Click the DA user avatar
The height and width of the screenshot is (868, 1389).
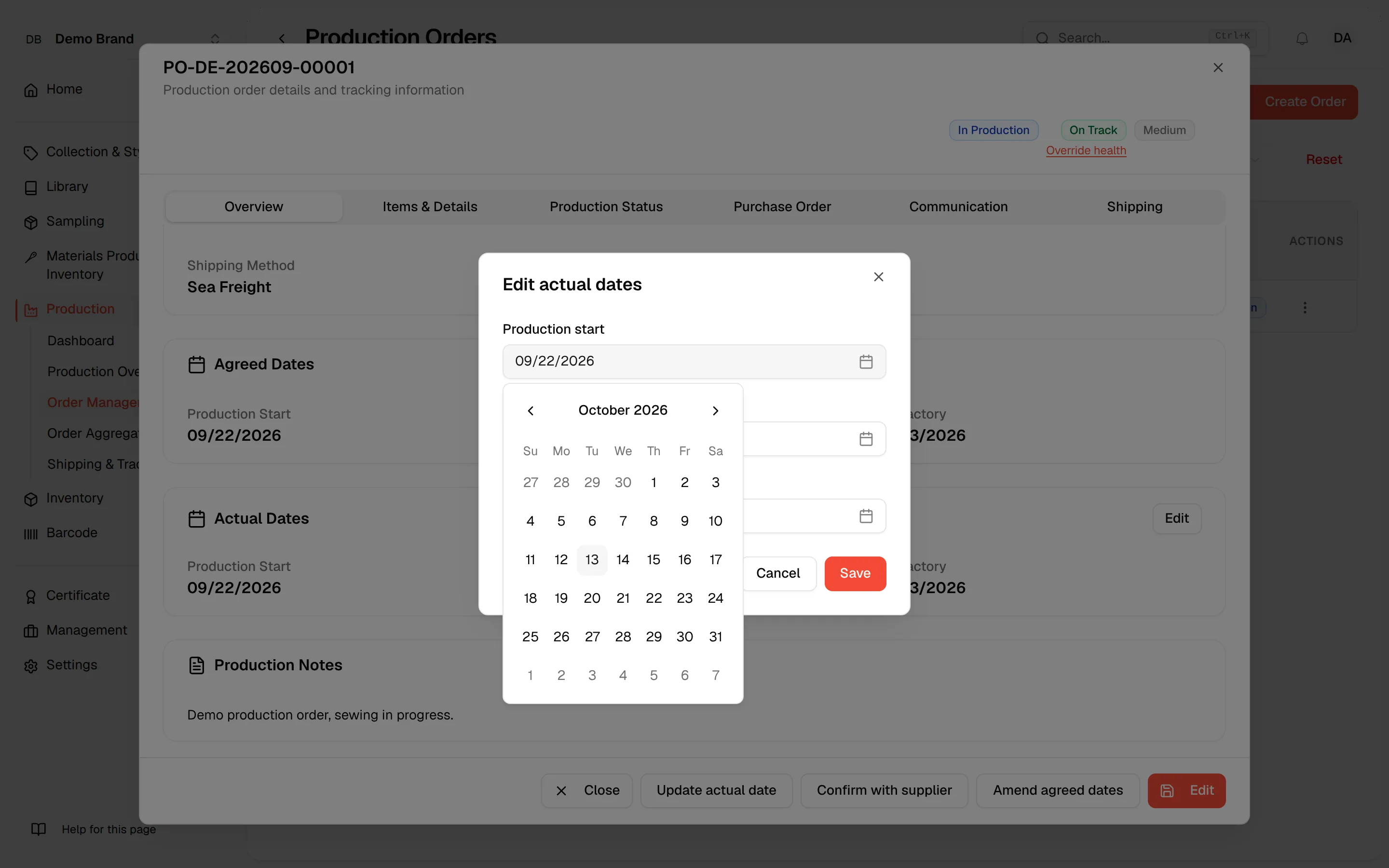click(x=1342, y=39)
